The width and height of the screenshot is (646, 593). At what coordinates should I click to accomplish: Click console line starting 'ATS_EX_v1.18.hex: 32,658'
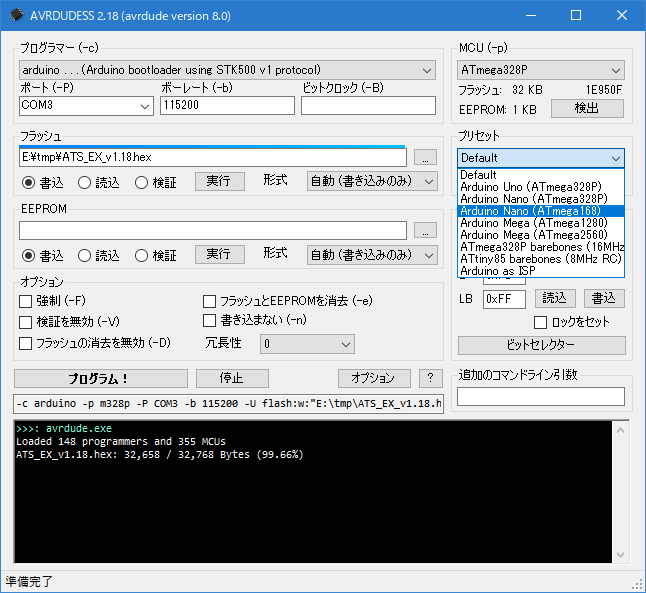click(x=159, y=455)
